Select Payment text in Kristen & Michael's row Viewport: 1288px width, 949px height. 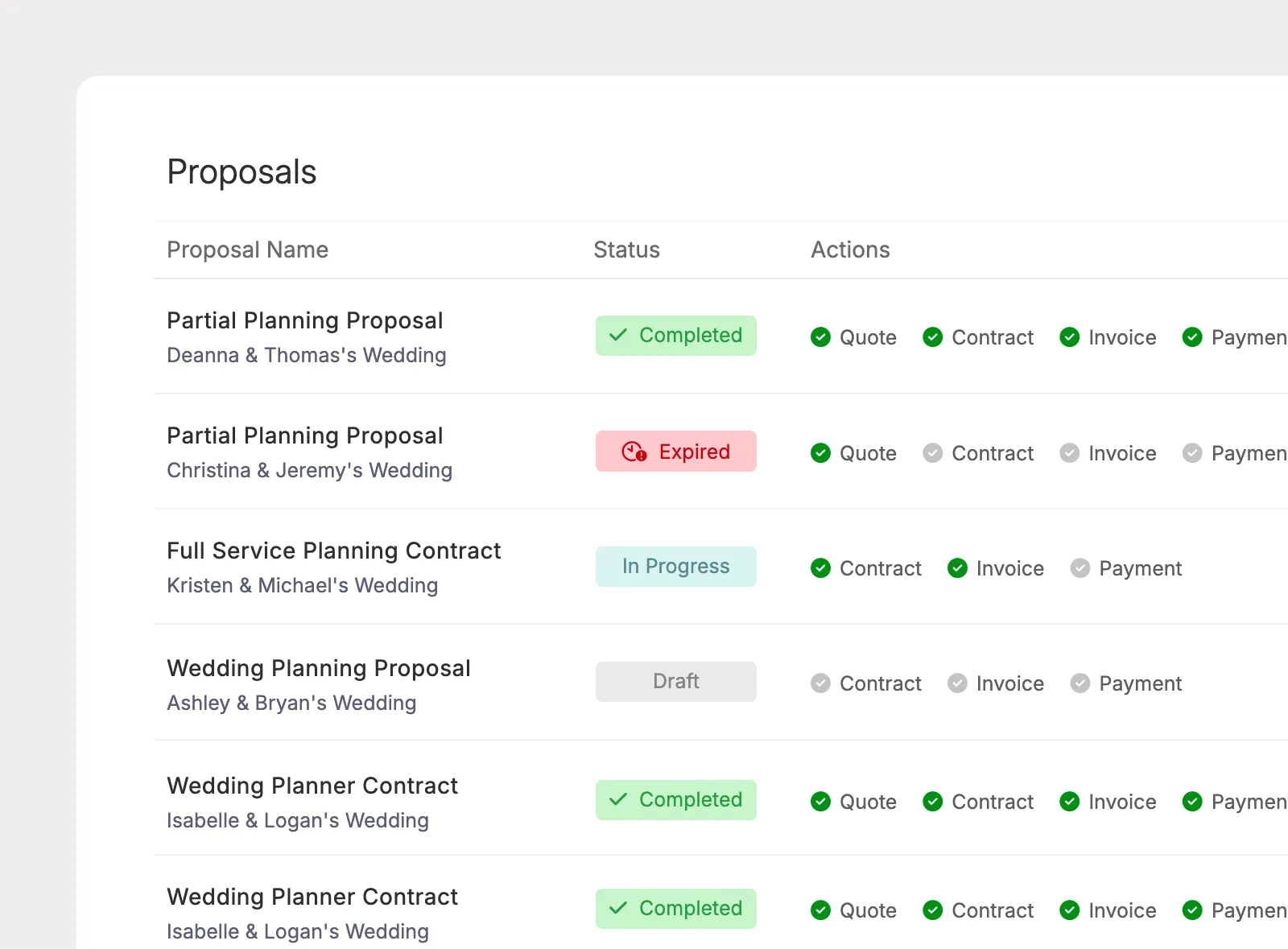click(x=1141, y=568)
